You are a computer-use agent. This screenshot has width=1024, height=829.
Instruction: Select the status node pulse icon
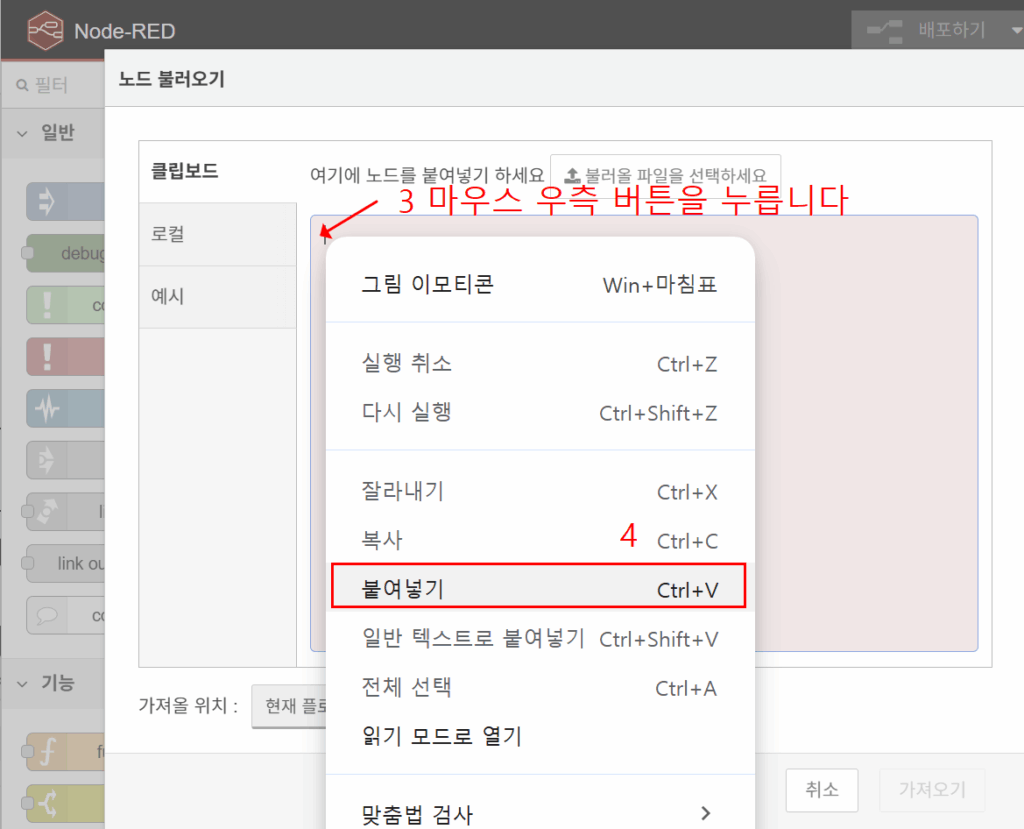(45, 408)
